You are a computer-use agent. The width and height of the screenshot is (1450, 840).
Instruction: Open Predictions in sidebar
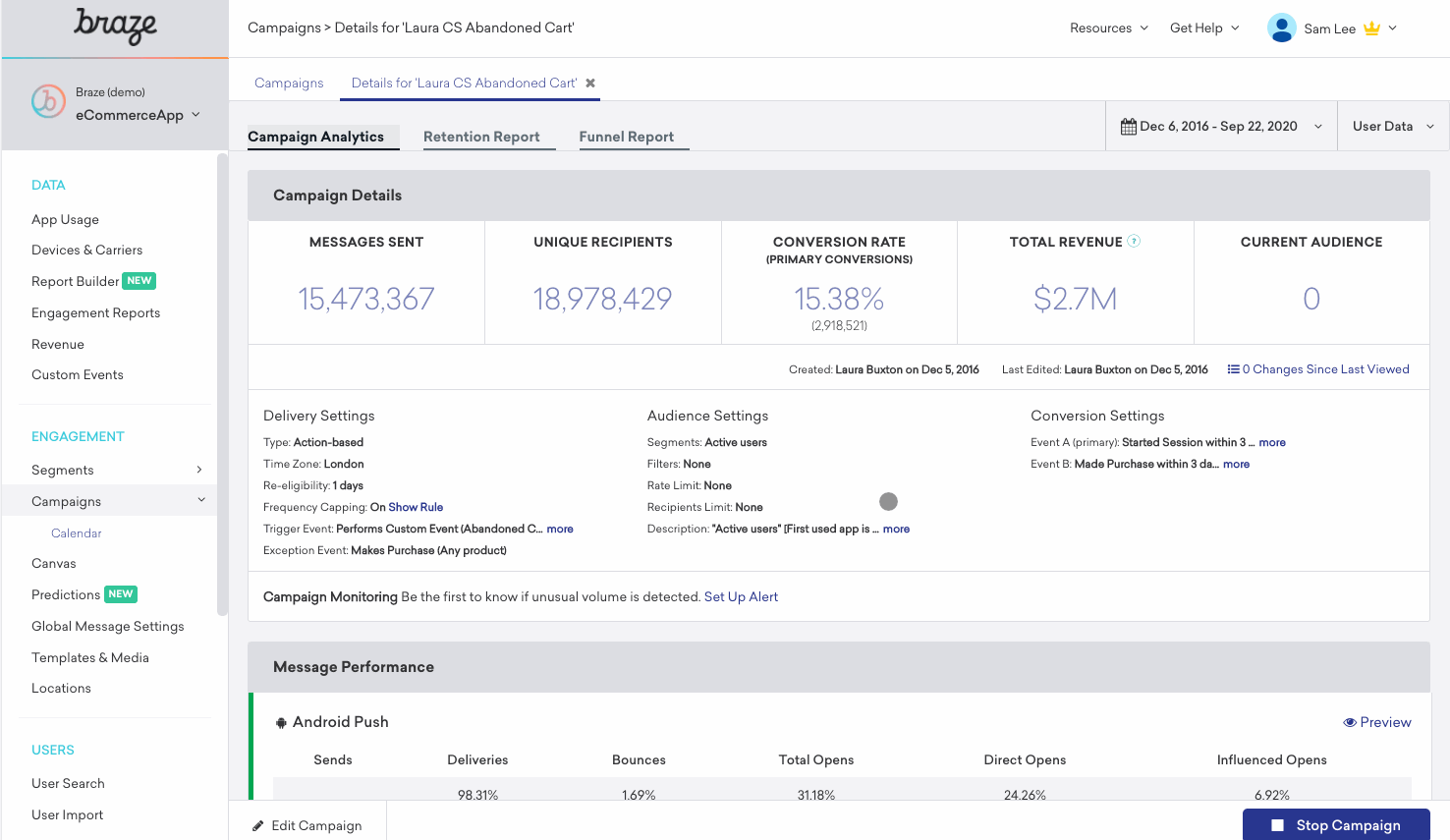(x=66, y=594)
